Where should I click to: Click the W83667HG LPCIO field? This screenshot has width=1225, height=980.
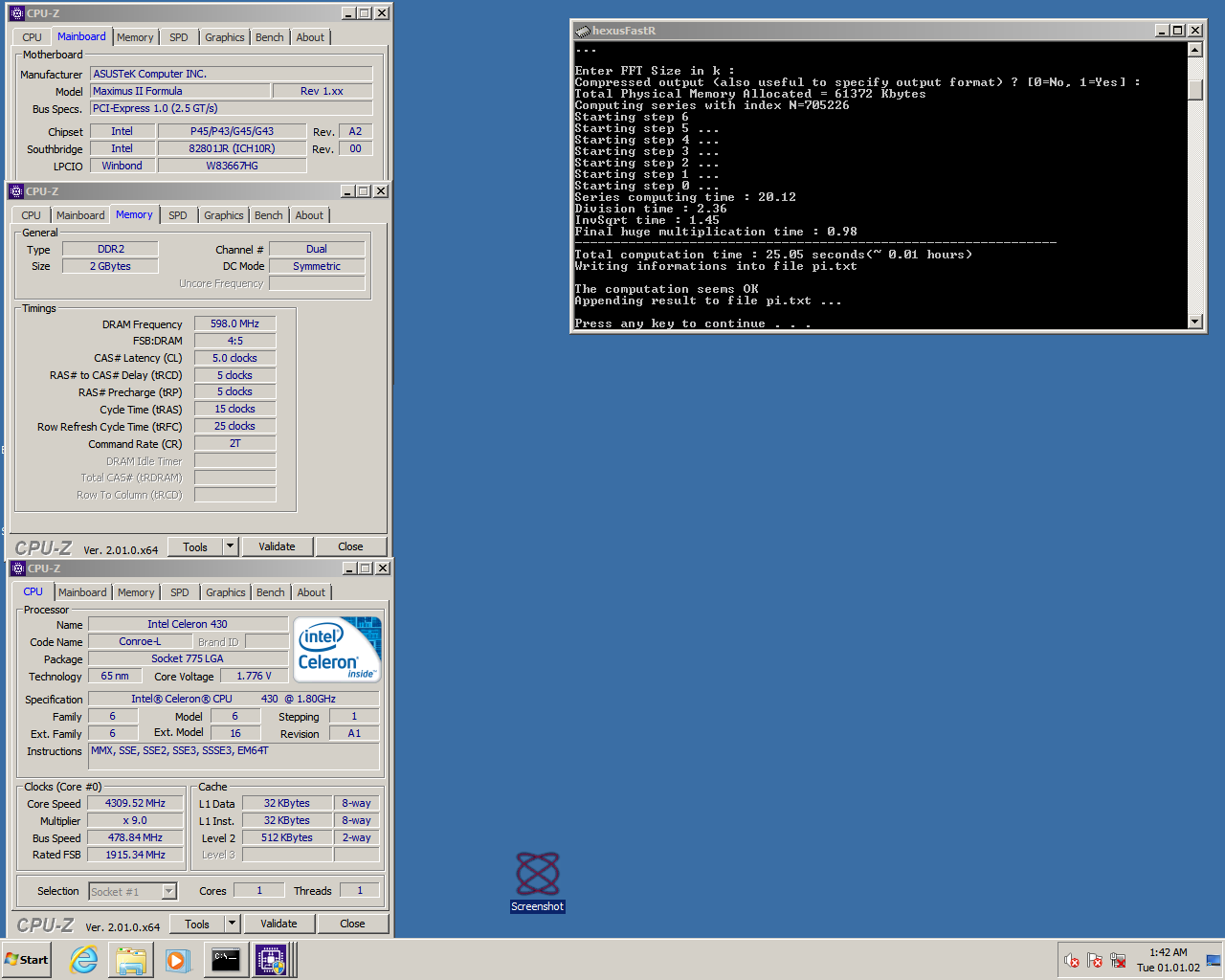(232, 166)
